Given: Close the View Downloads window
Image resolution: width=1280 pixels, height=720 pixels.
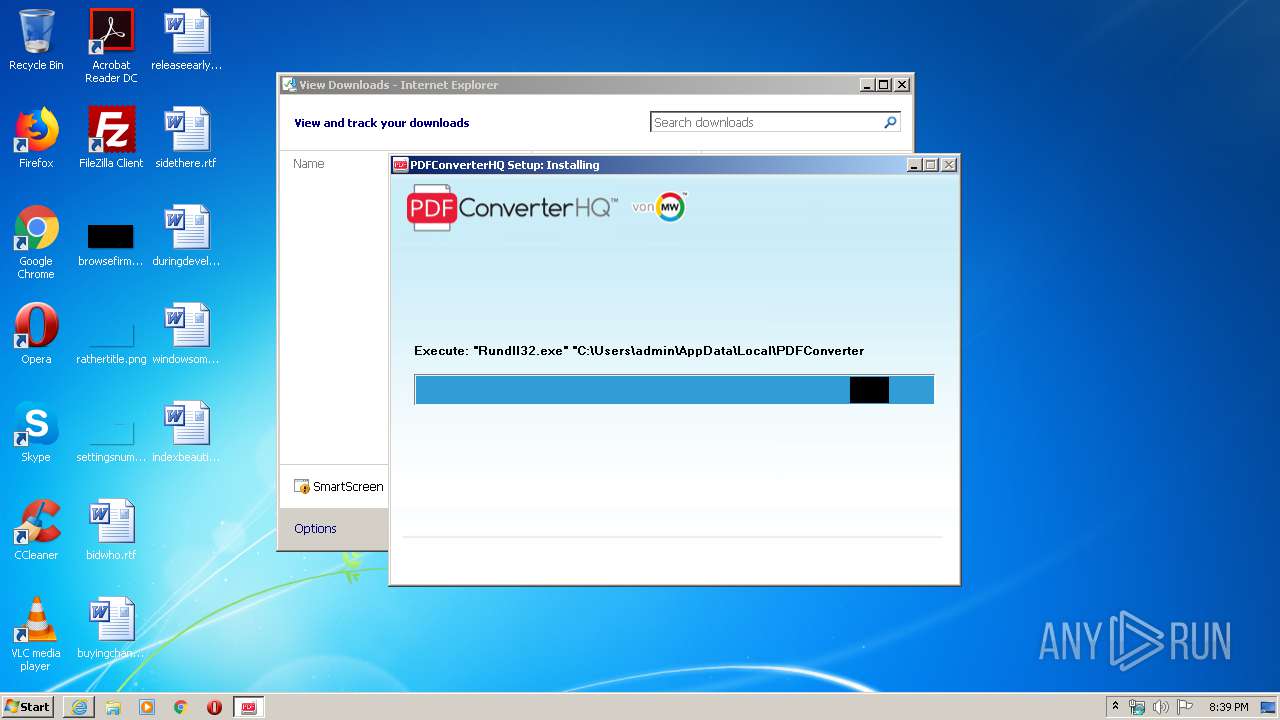Looking at the screenshot, I should click(x=901, y=85).
